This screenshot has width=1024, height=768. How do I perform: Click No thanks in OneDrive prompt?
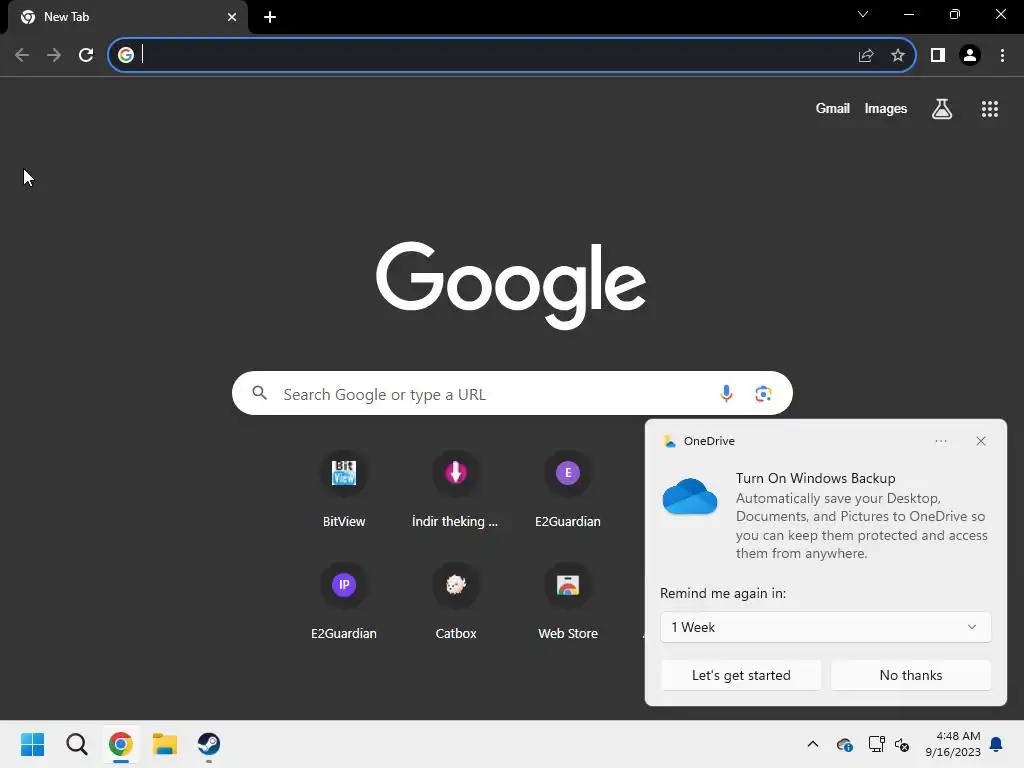tap(911, 675)
